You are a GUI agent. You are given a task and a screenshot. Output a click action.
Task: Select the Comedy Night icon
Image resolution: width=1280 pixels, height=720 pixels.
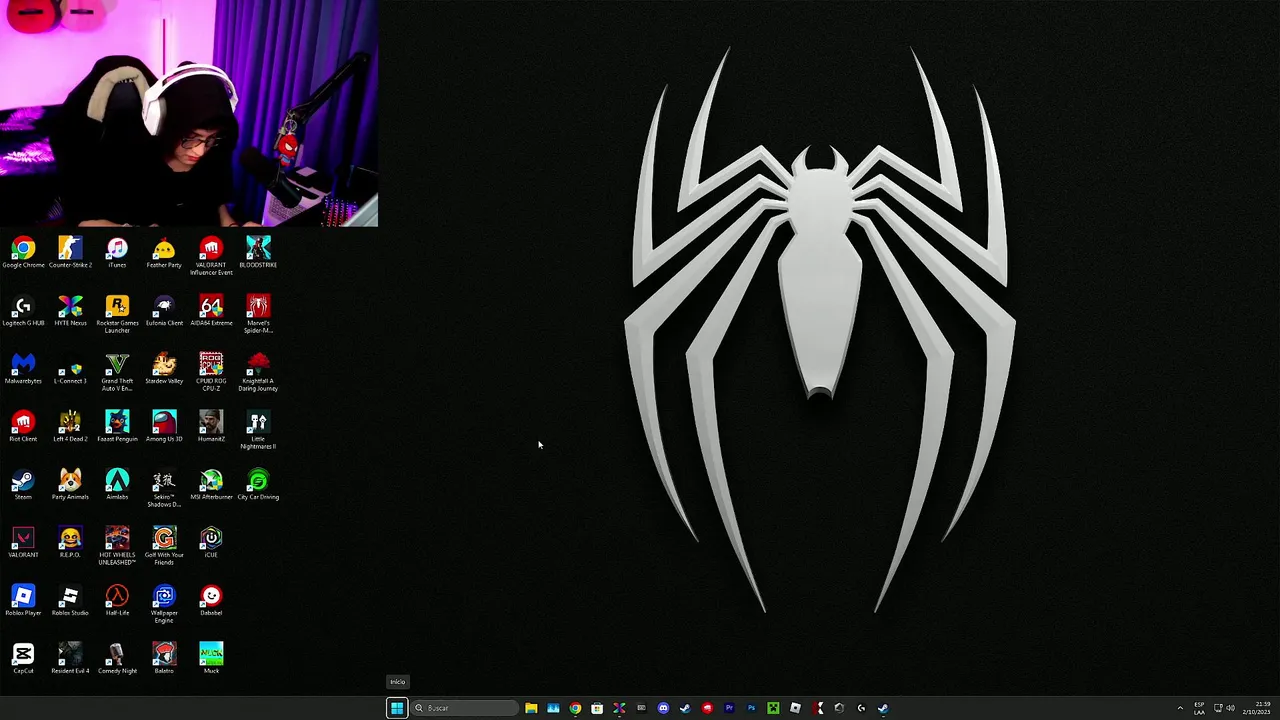point(117,658)
